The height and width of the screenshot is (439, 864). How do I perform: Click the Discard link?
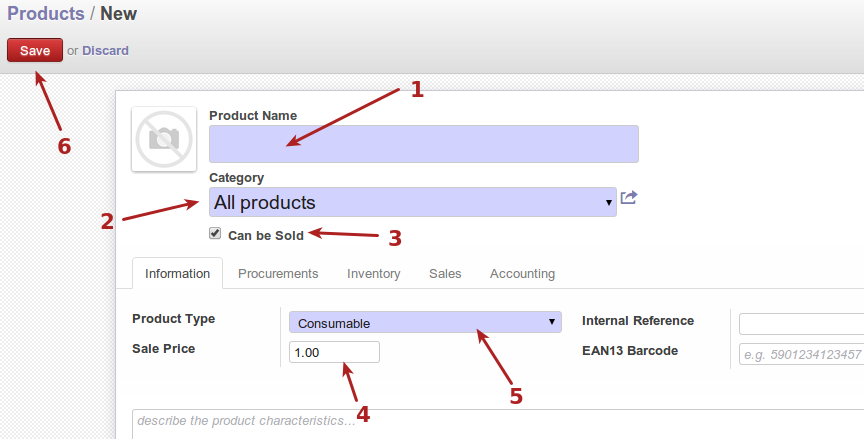pos(105,50)
